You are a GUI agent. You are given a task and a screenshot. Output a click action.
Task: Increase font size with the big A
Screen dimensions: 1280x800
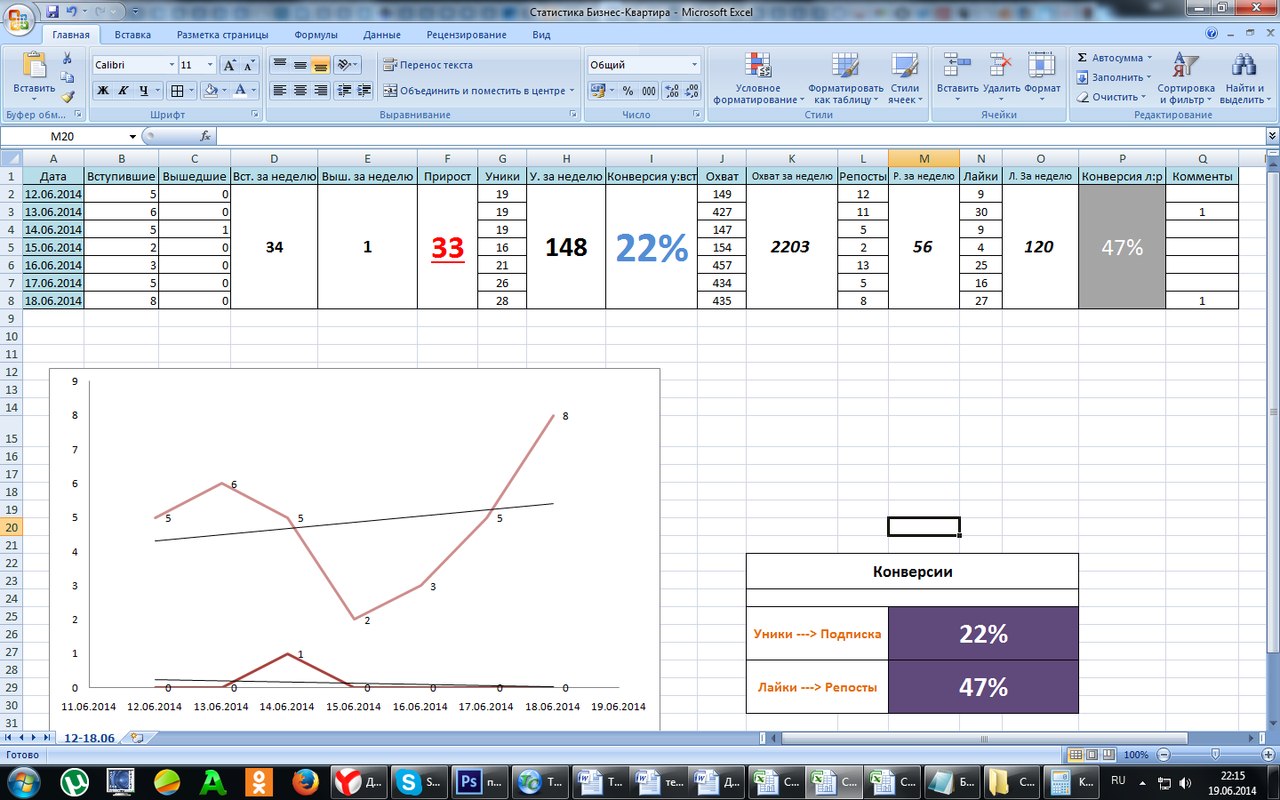[x=229, y=65]
